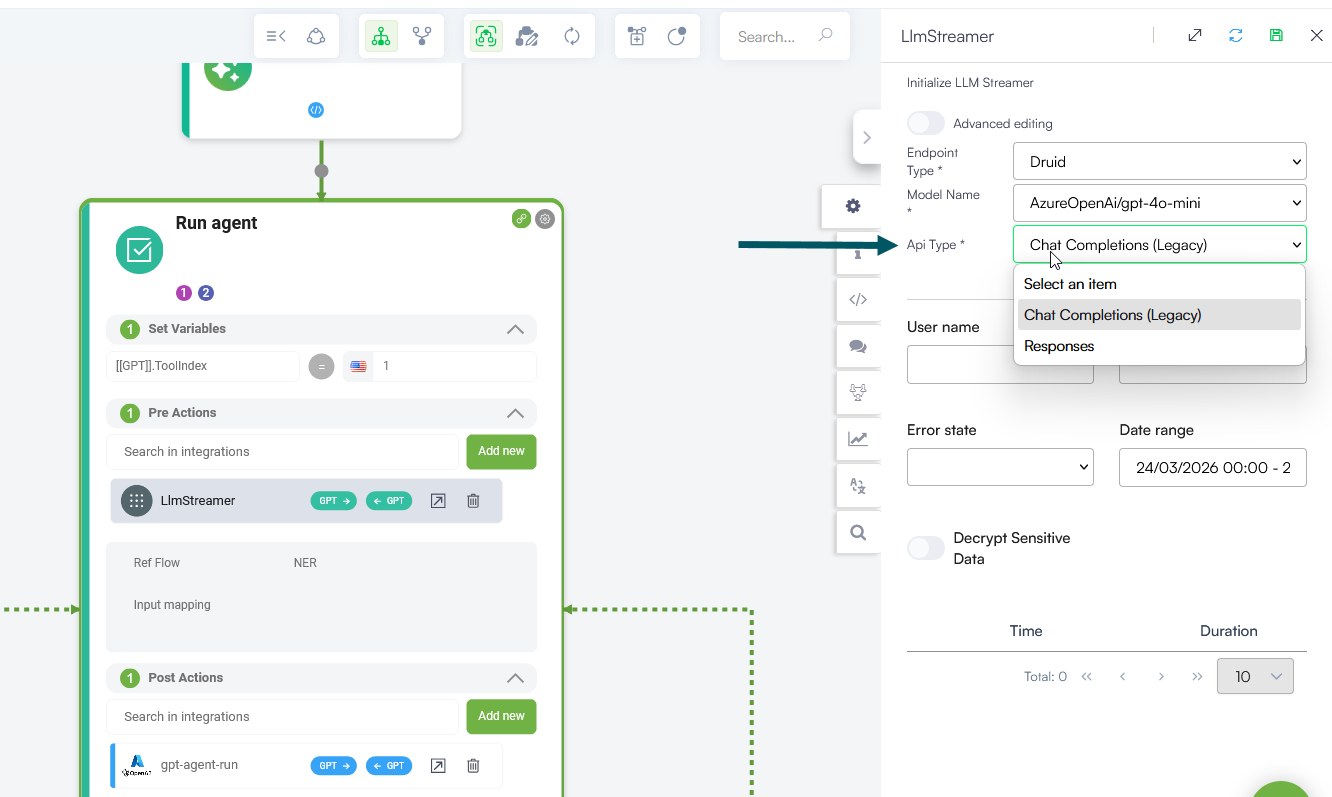Select Responses from Api Type list
The height and width of the screenshot is (797, 1332).
pyautogui.click(x=1059, y=346)
